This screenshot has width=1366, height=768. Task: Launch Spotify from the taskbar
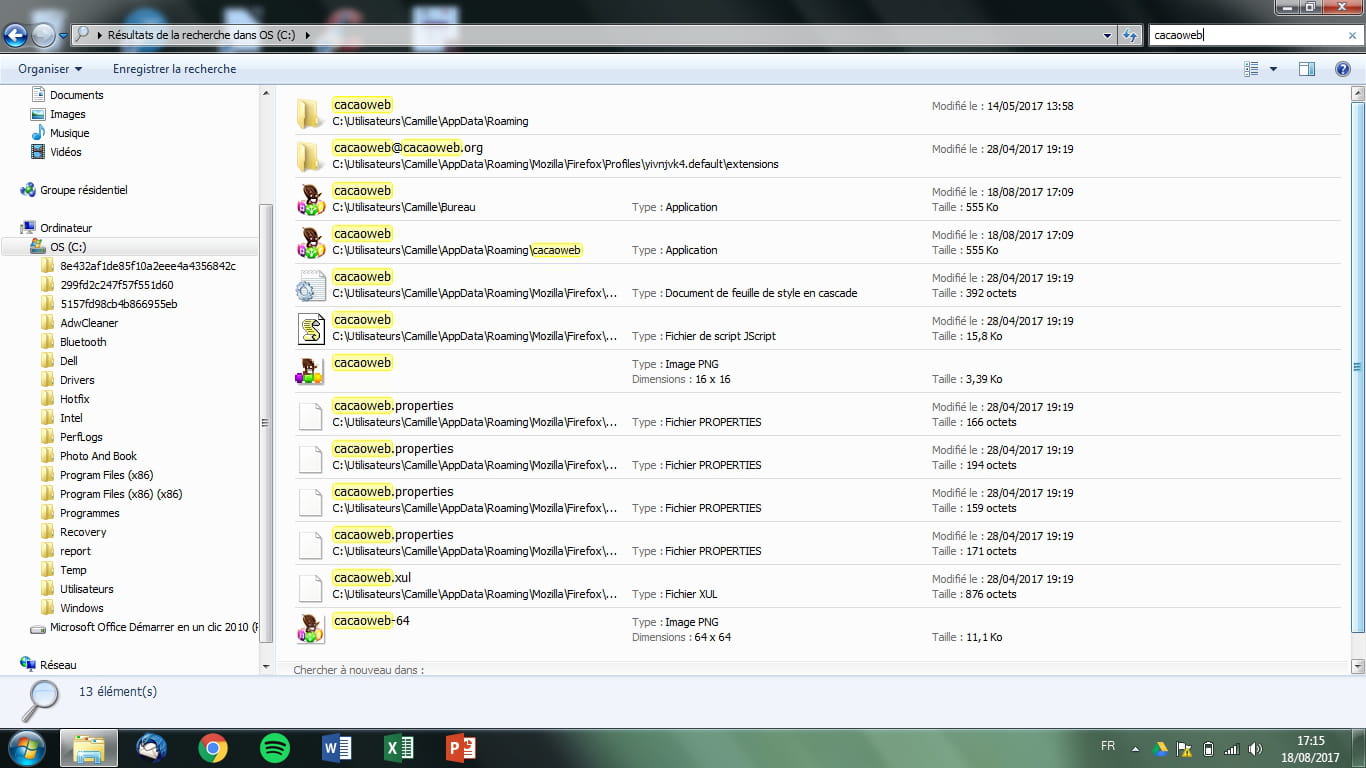coord(275,747)
